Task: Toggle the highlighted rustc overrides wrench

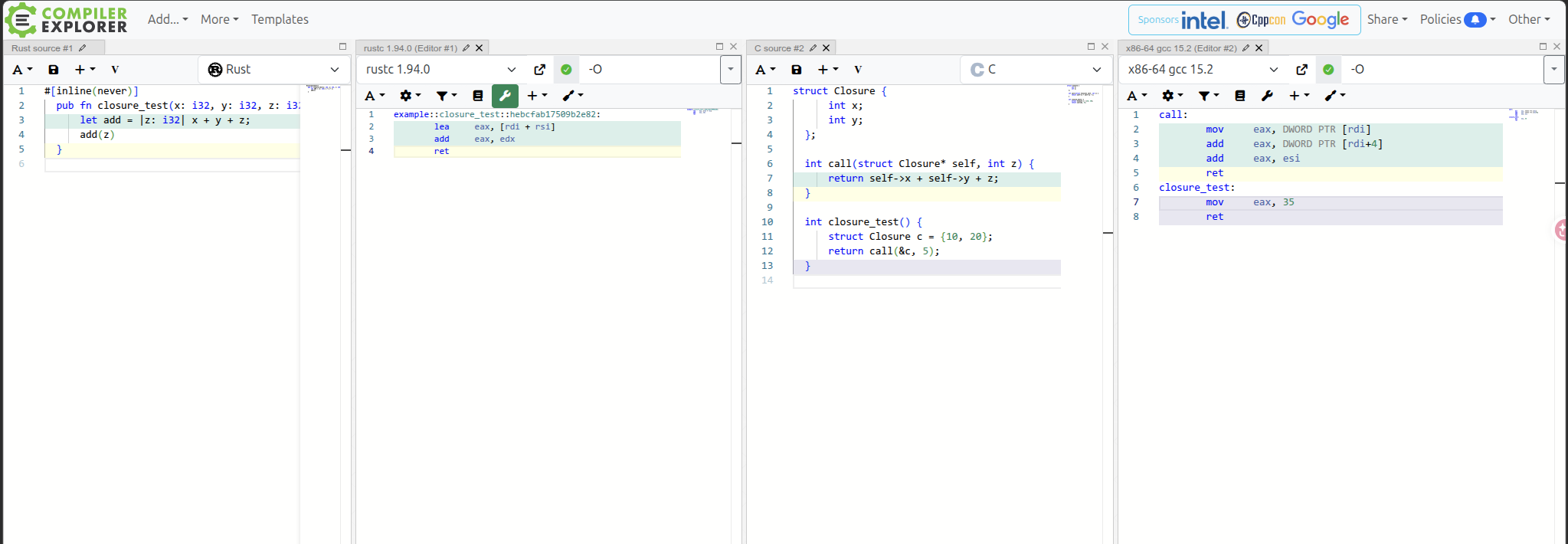Action: 505,96
